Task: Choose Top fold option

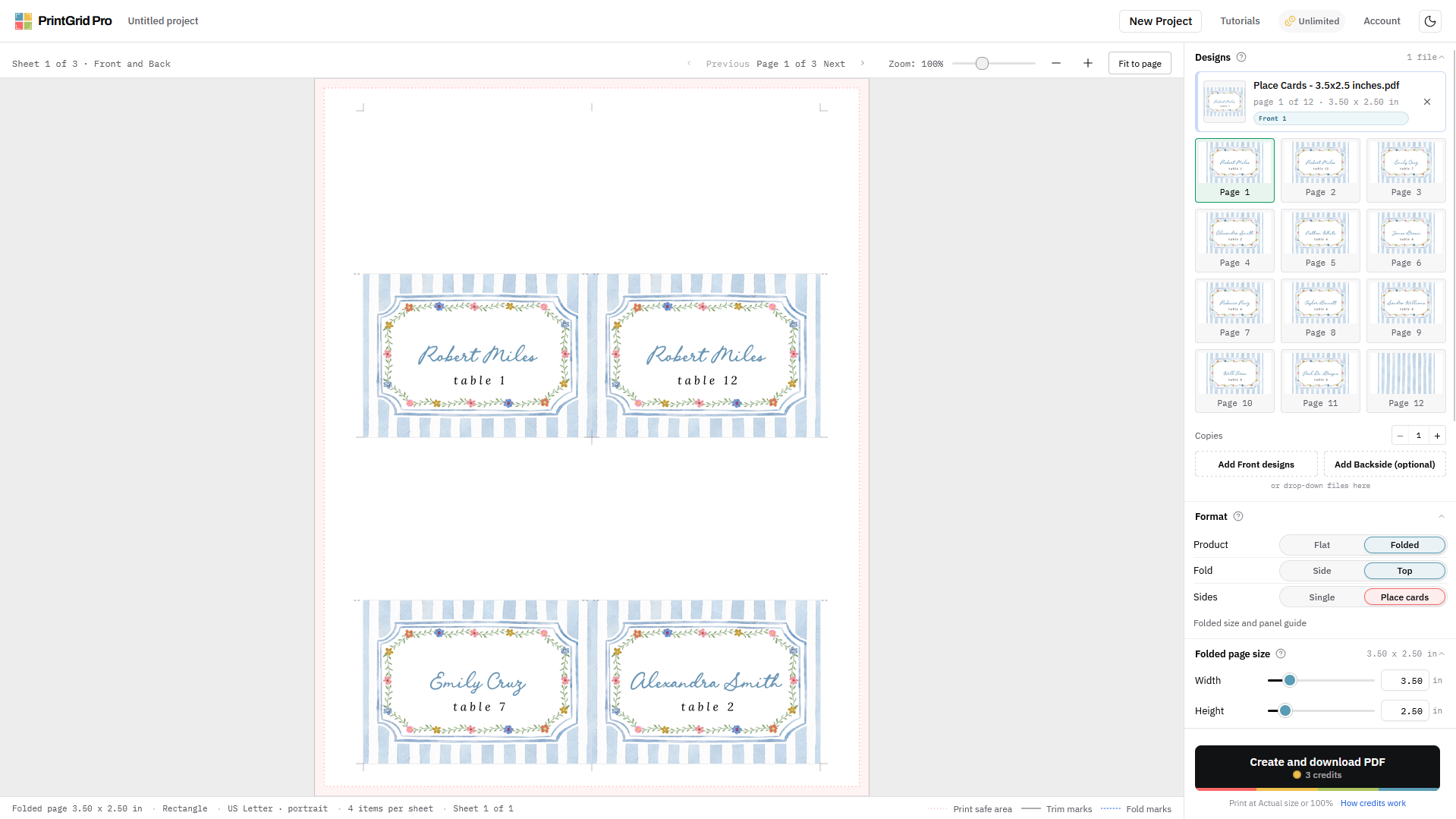Action: 1404,571
